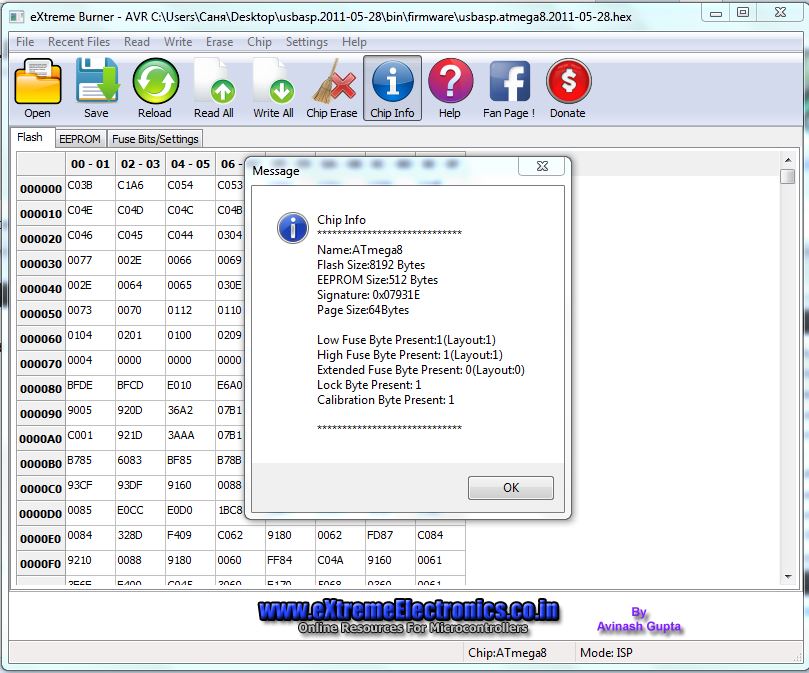Click the Write All icon

pyautogui.click(x=273, y=88)
